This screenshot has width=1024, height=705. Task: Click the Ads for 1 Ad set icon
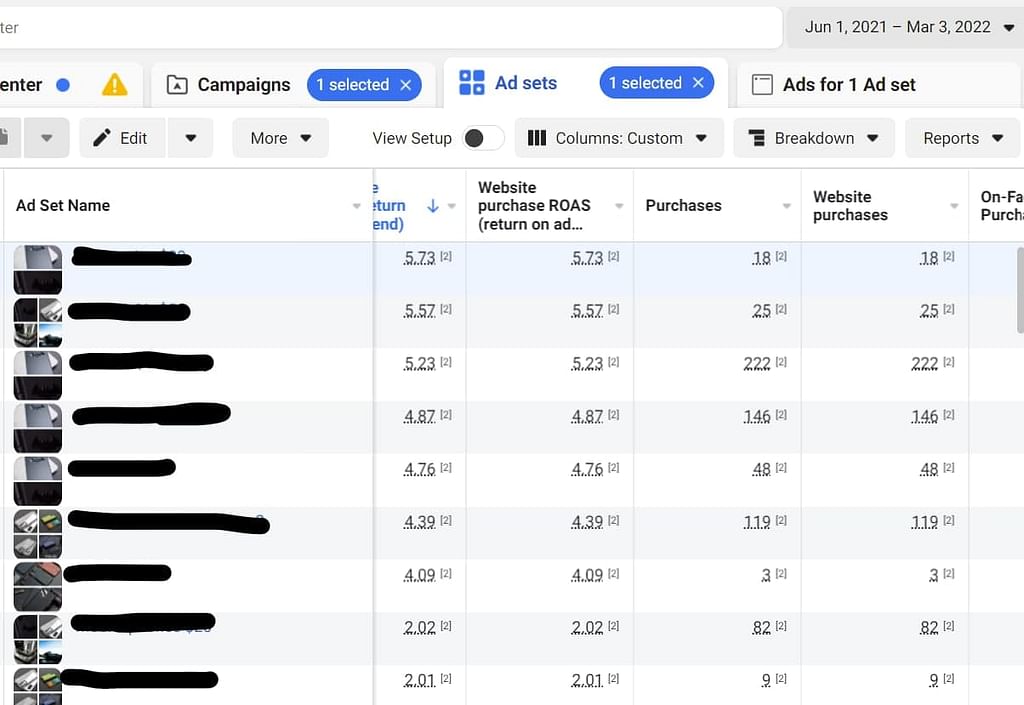click(x=762, y=85)
